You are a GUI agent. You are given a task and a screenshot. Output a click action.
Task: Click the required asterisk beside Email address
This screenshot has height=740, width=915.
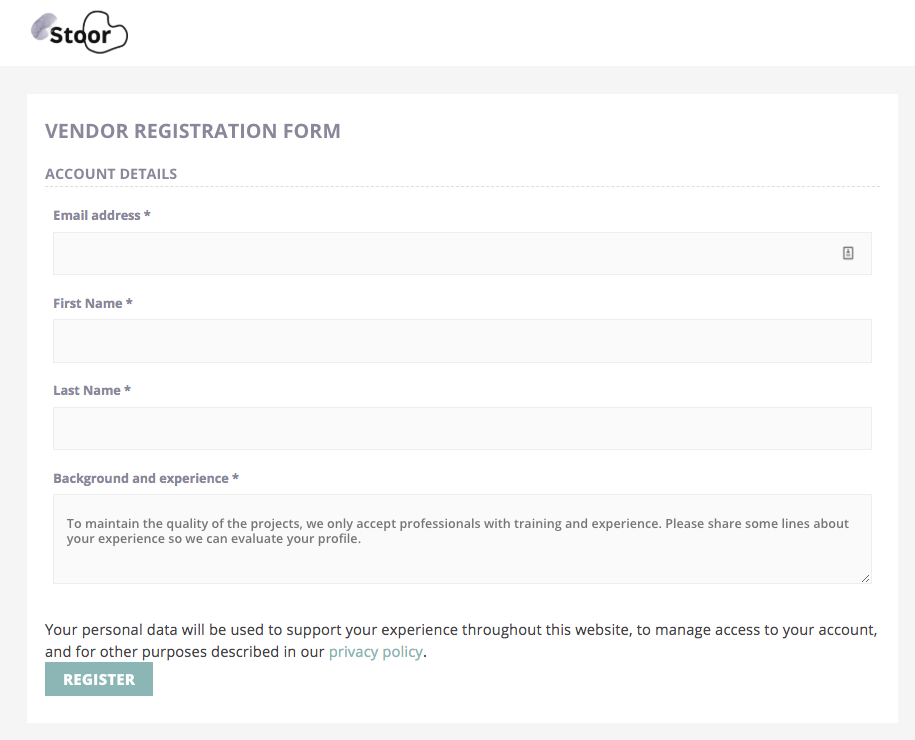pos(147,214)
